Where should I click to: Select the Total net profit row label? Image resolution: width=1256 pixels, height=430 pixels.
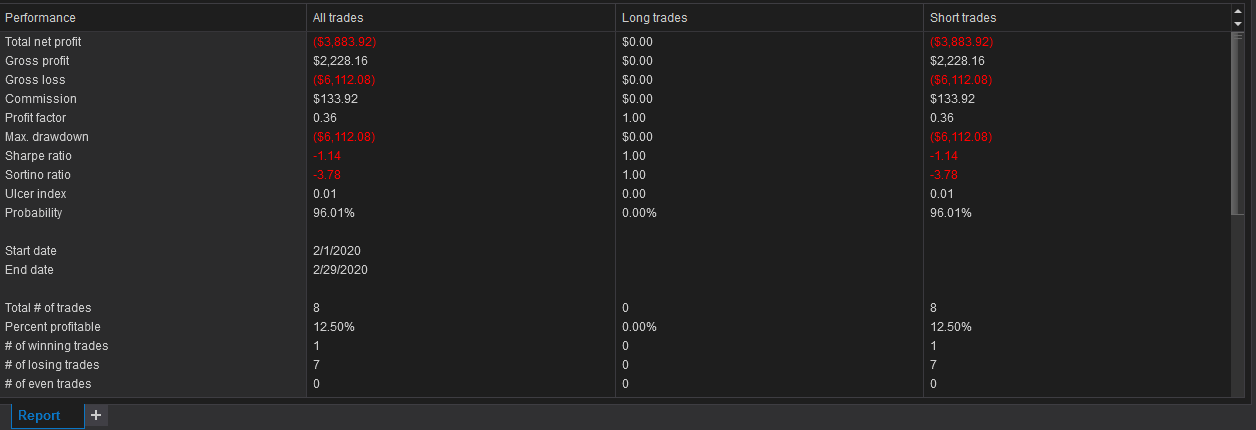[x=43, y=42]
